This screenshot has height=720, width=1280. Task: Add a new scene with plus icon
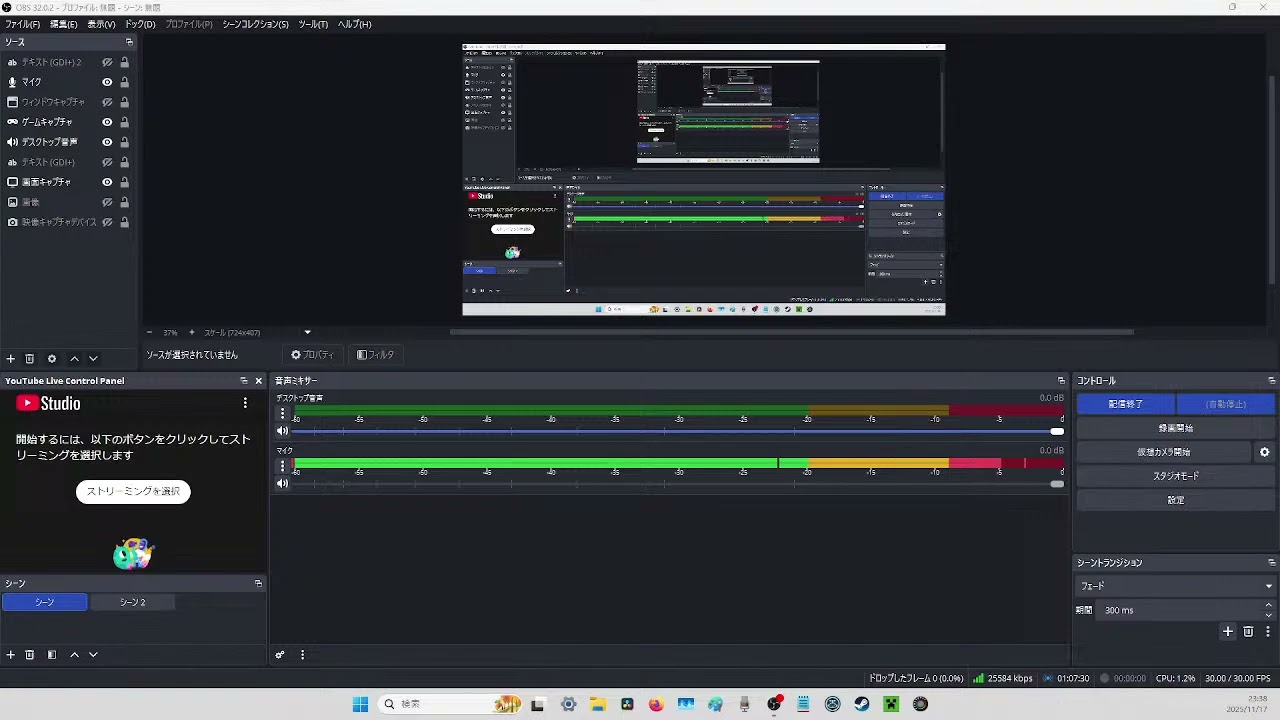point(11,655)
